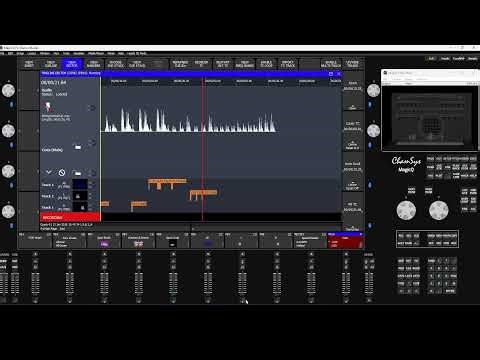Open the Layout menu

pos(32,53)
